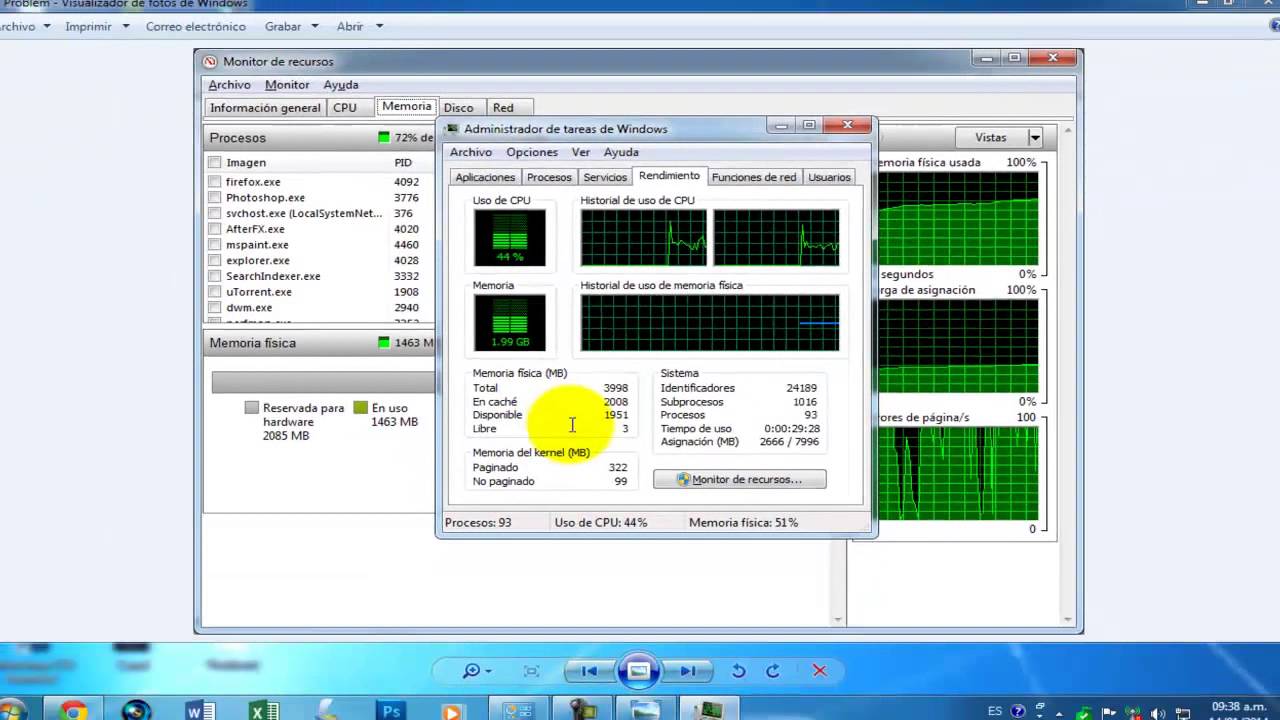Open the zoom magnifier in photo viewer
The width and height of the screenshot is (1280, 720).
coord(471,671)
